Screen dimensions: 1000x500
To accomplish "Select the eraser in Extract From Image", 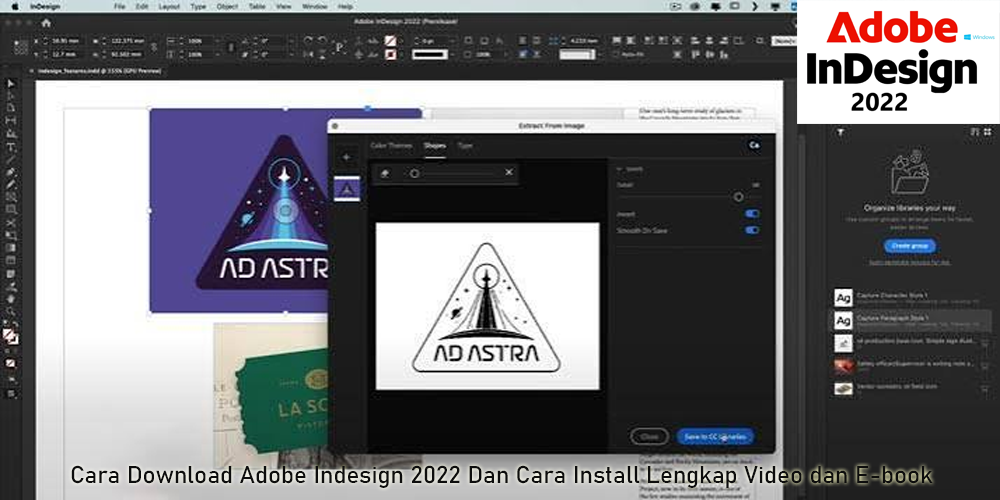I will click(x=385, y=173).
